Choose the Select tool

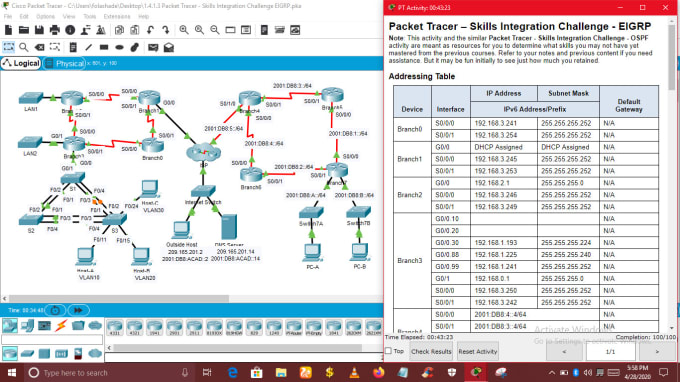click(8, 47)
